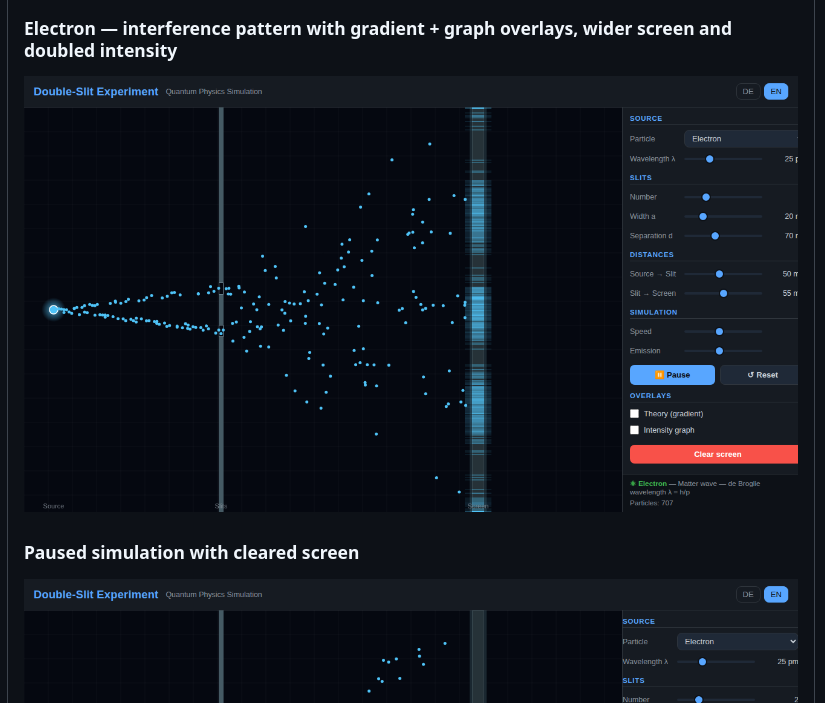
Task: Select EN in the electron interference panel
Action: (776, 92)
